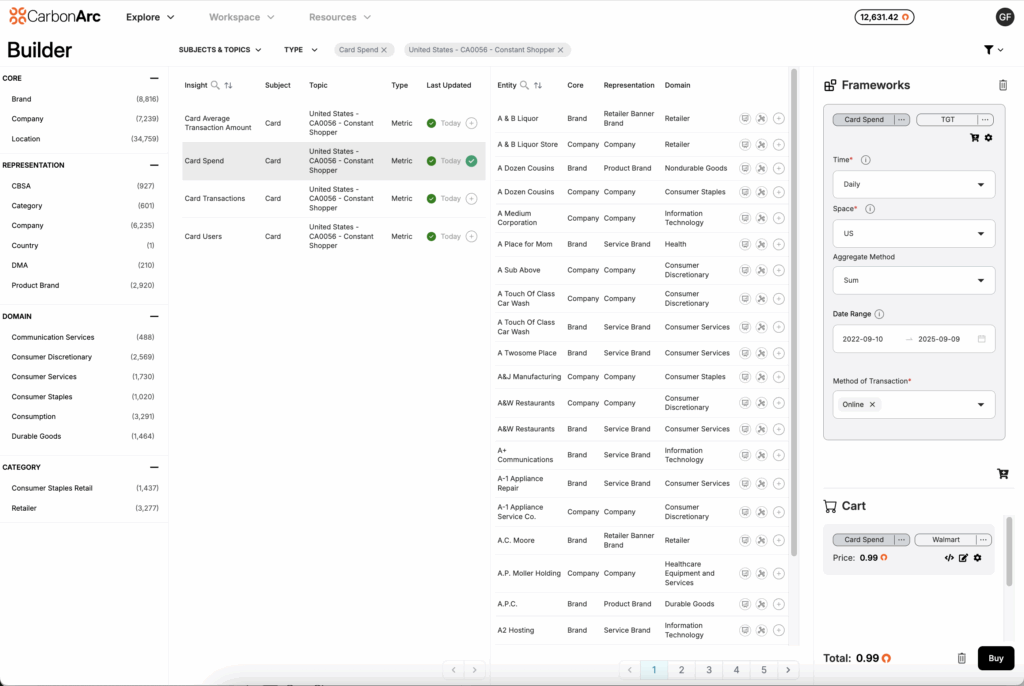Click the Frameworks trash icon
Viewport: 1024px width, 686px height.
[x=1002, y=85]
